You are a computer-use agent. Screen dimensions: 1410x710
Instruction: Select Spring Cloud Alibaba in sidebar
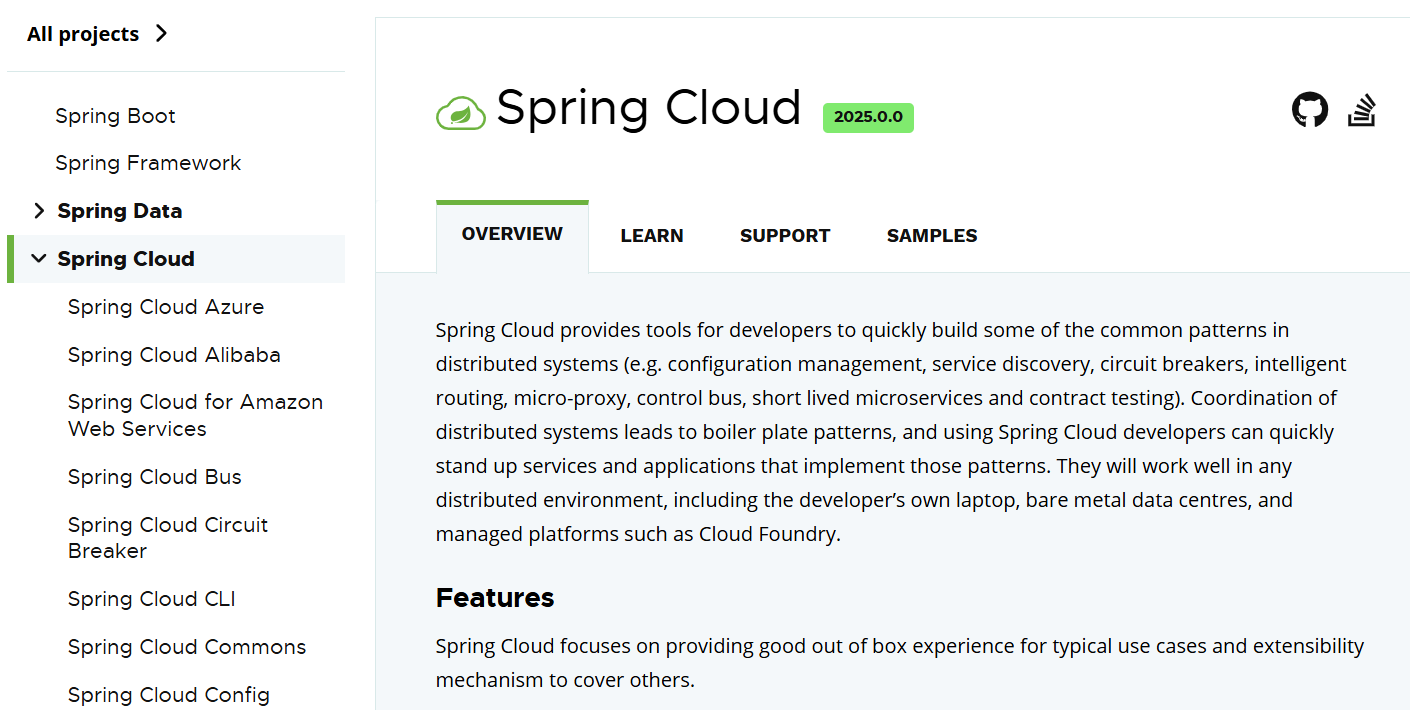click(174, 355)
